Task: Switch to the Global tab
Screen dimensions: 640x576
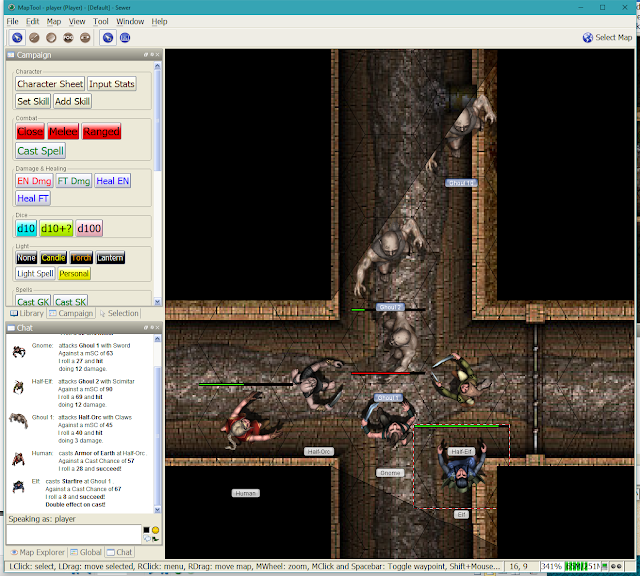Action: 86,552
